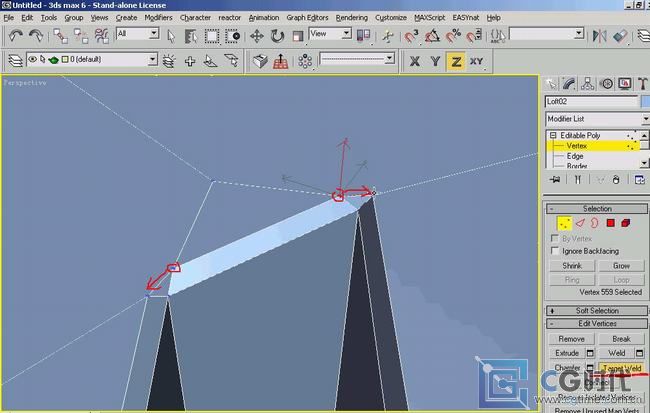Click the red grid with up-arrow icon
650x413 pixels.
click(x=281, y=61)
